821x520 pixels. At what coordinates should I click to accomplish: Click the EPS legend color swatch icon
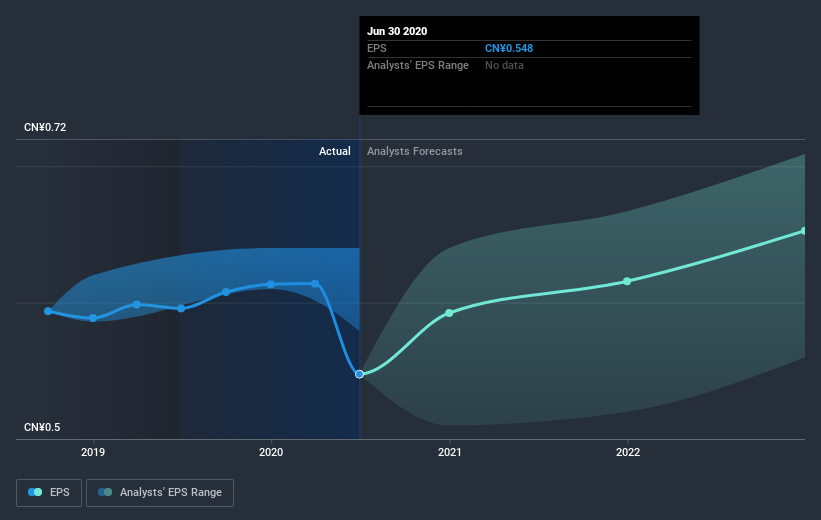pos(35,492)
